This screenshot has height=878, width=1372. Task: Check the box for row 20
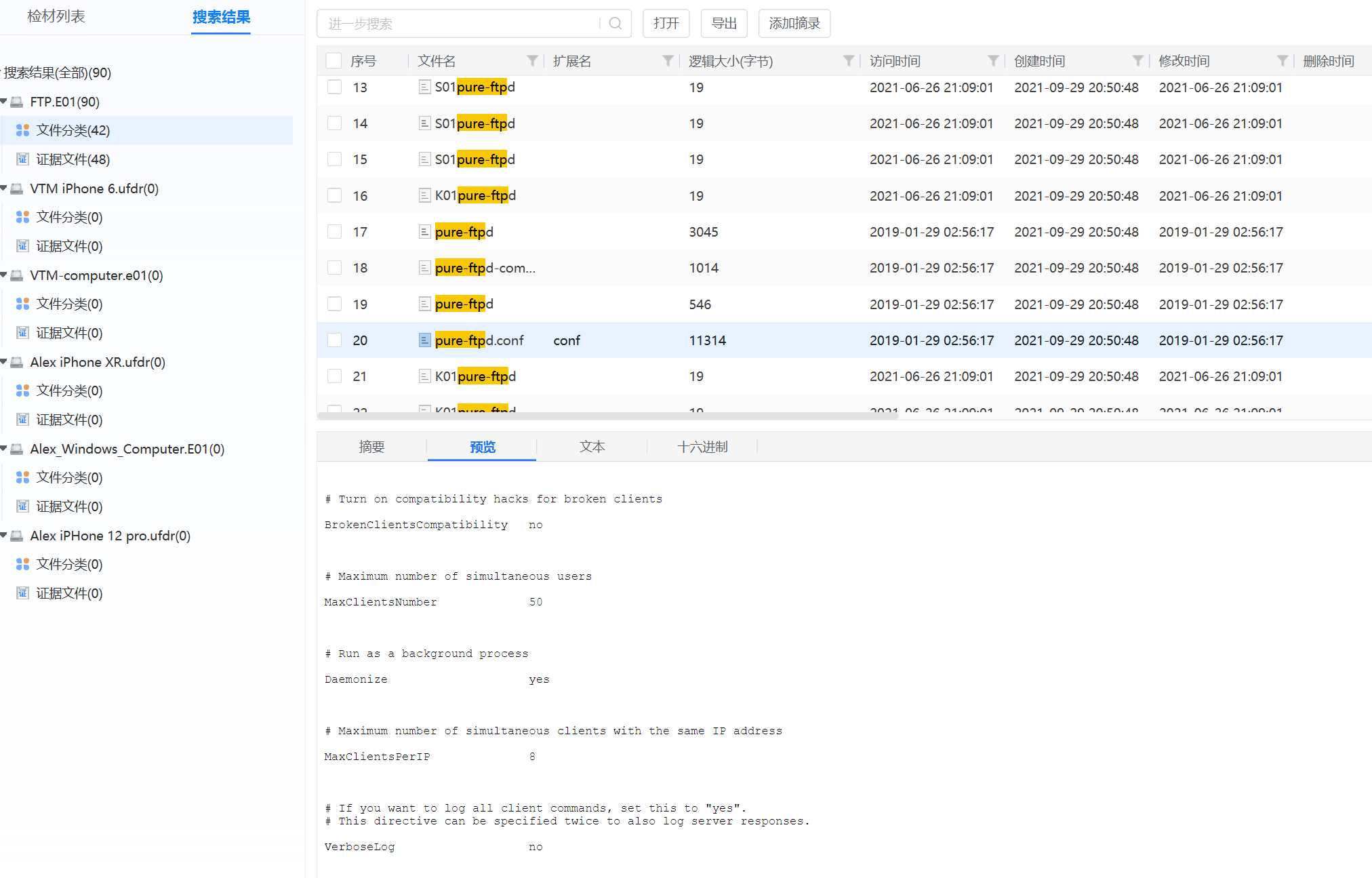[334, 340]
